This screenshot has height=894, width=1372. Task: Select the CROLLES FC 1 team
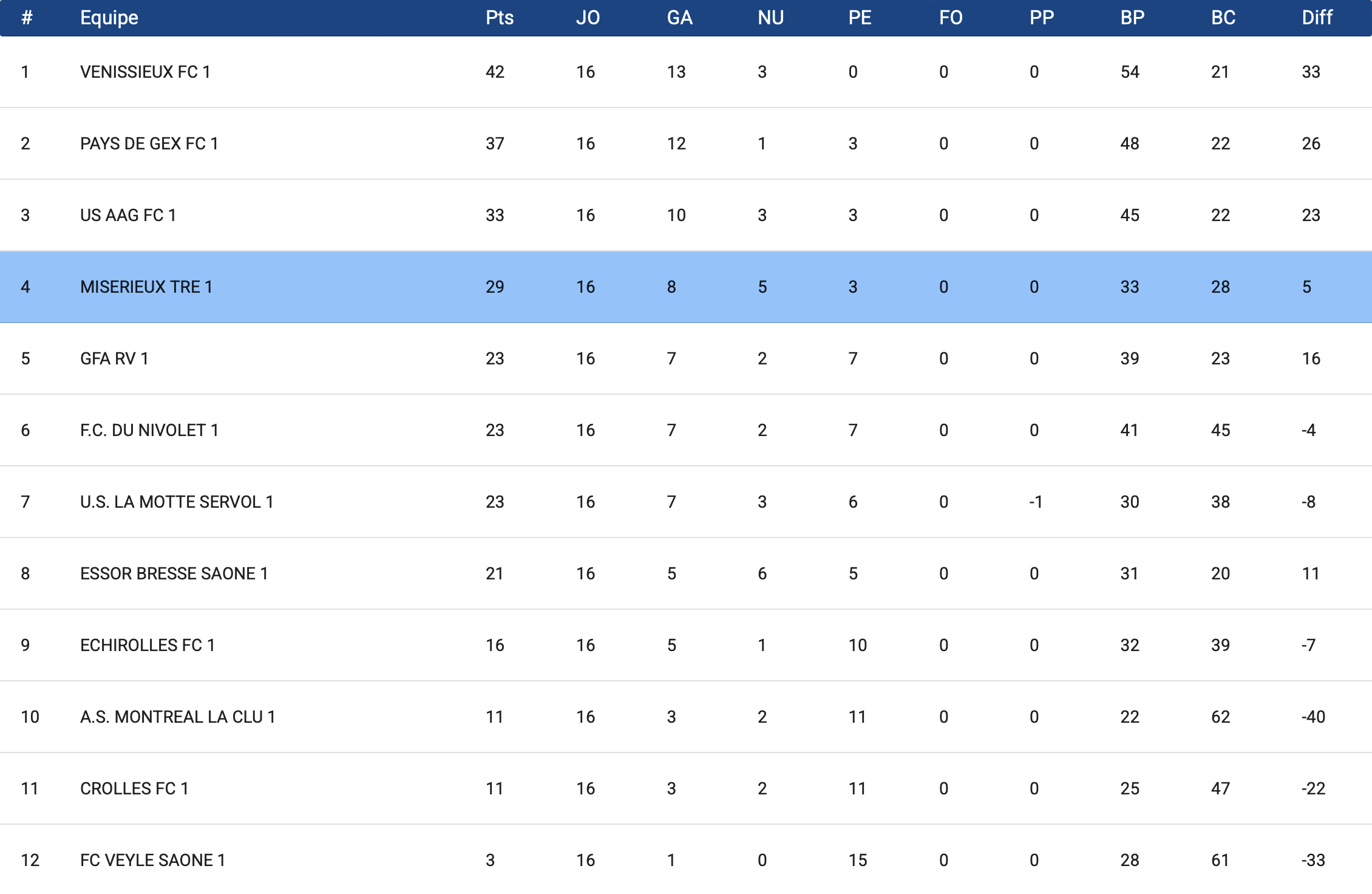point(134,789)
